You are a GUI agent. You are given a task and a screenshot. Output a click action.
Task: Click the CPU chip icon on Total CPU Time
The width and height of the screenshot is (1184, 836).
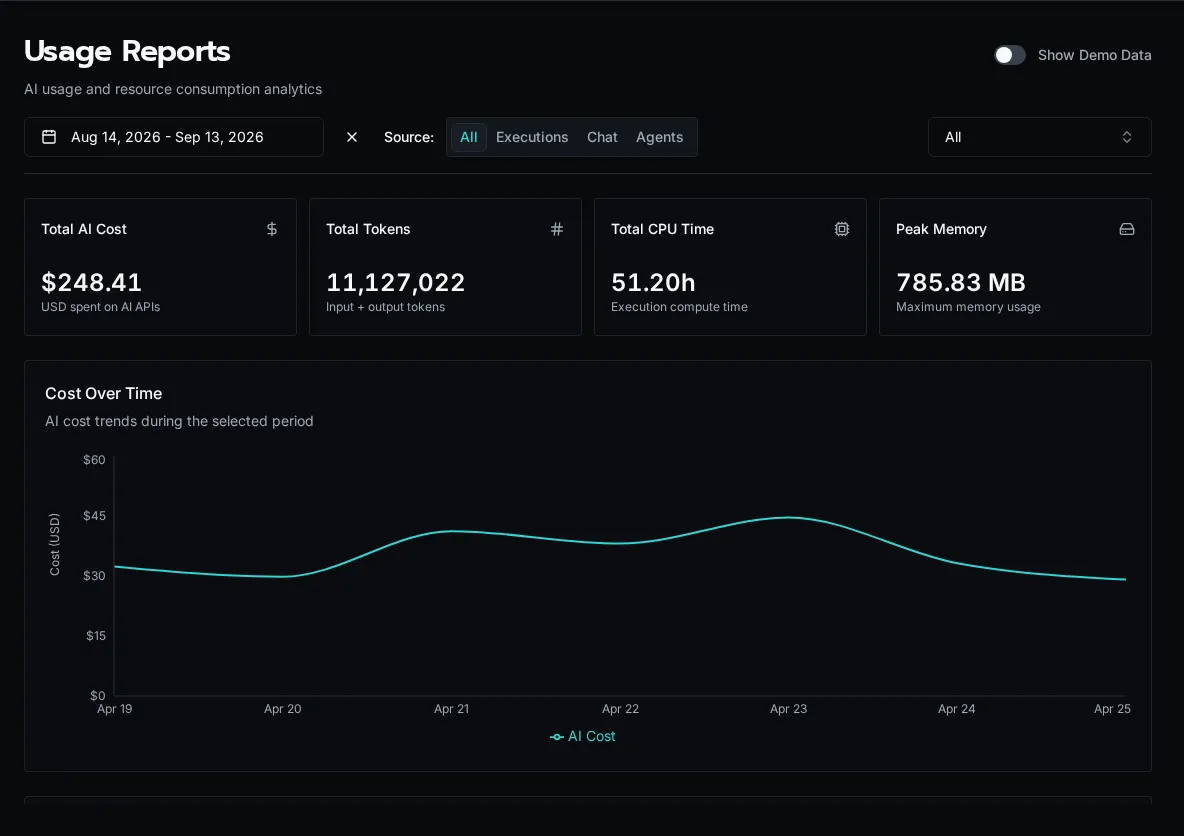[842, 229]
